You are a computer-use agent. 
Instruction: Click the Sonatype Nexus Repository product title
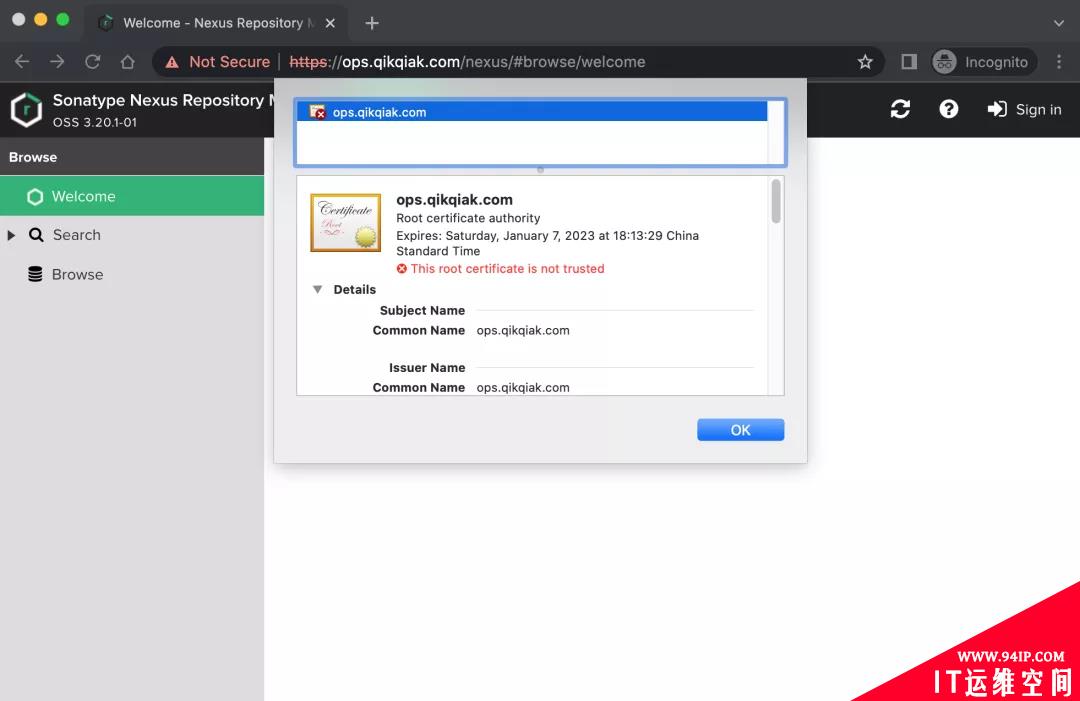pyautogui.click(x=164, y=101)
